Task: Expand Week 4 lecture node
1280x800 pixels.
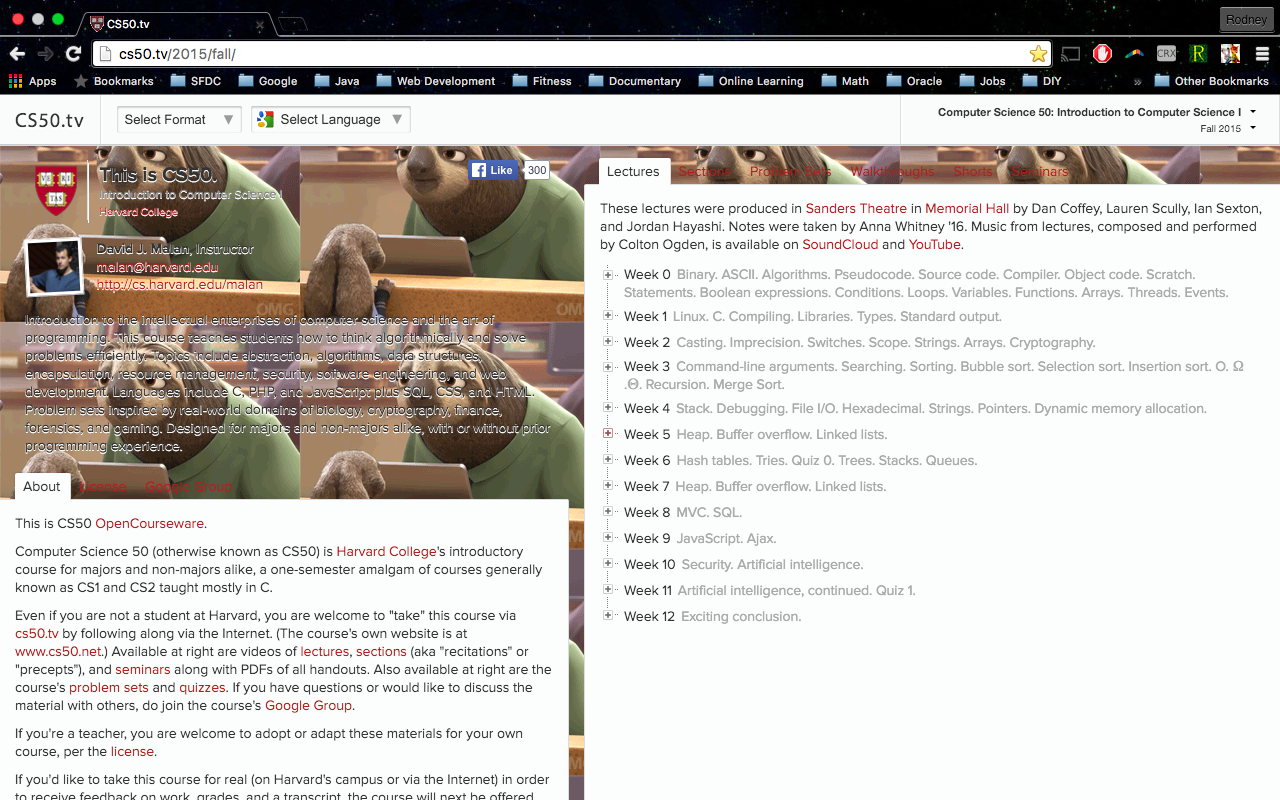Action: 608,408
